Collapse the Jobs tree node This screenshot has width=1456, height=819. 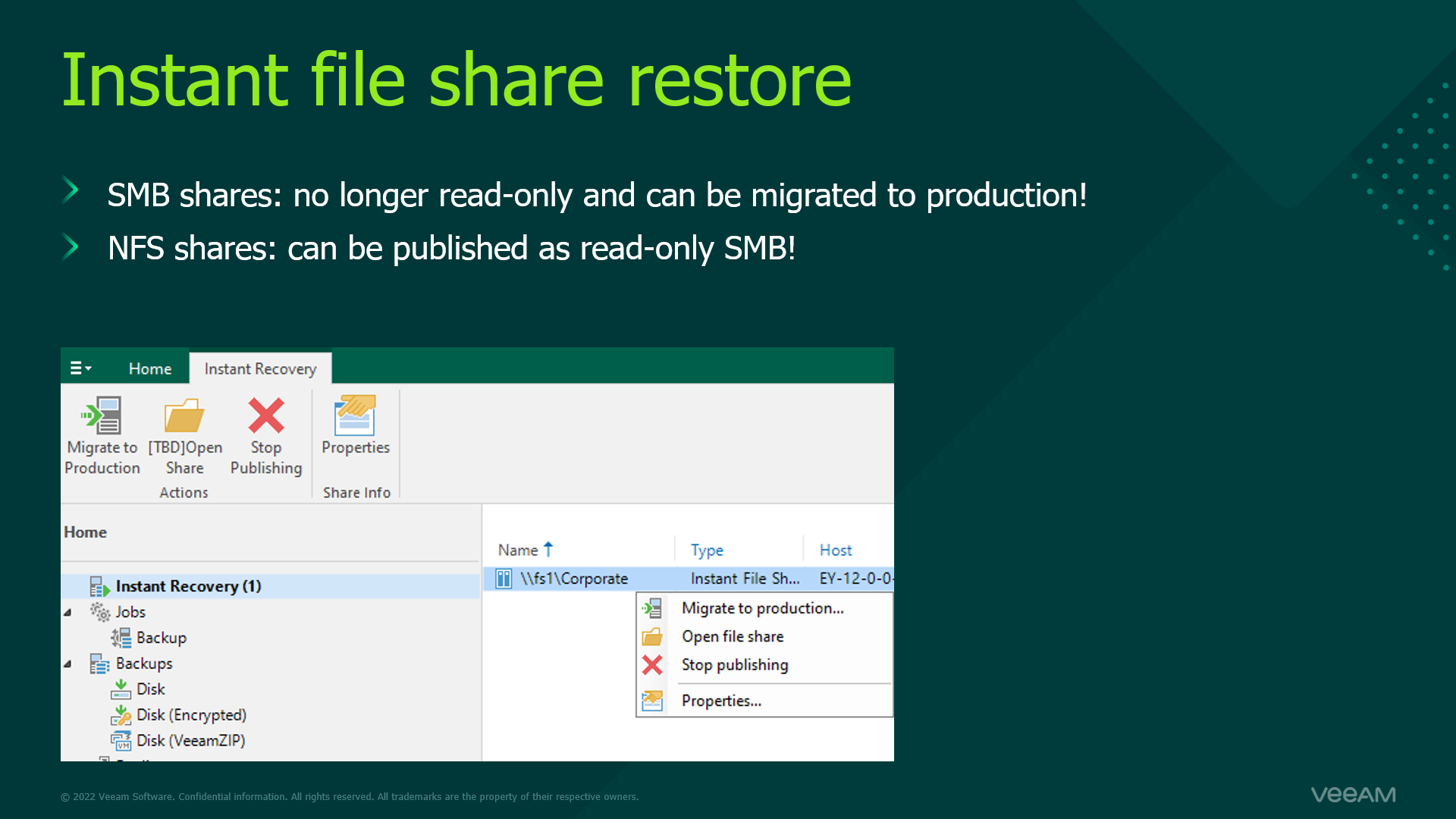pyautogui.click(x=67, y=612)
